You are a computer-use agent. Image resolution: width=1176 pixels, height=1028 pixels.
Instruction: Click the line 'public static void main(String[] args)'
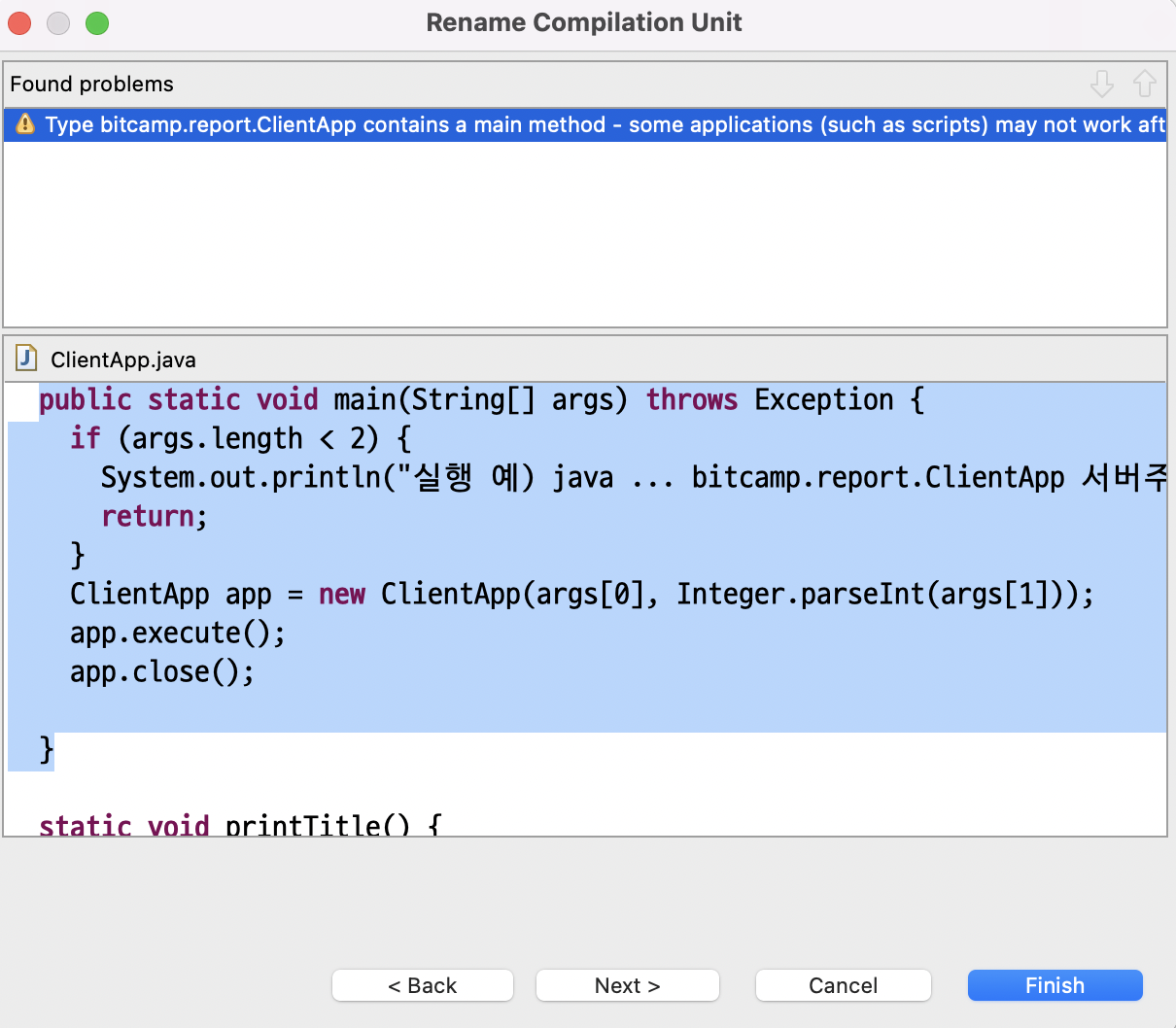(481, 399)
